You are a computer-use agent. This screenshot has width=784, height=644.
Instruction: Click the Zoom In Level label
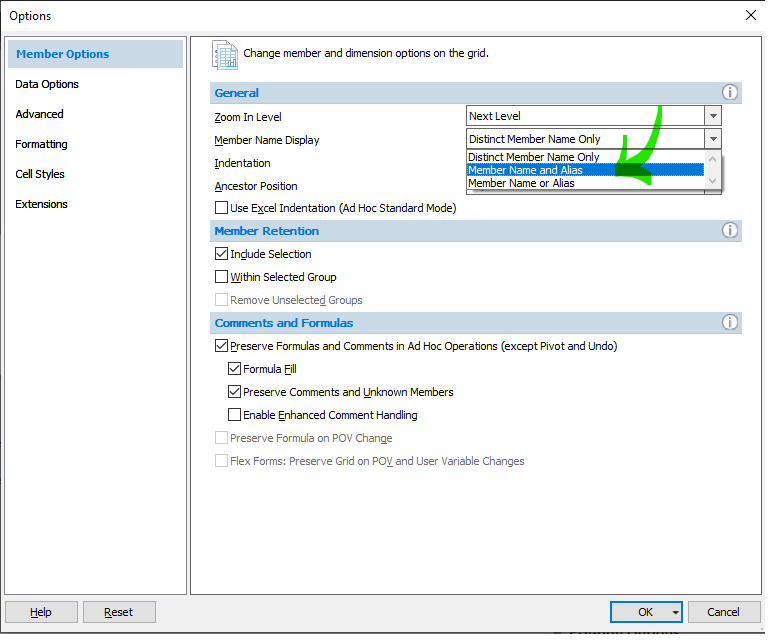coord(248,117)
